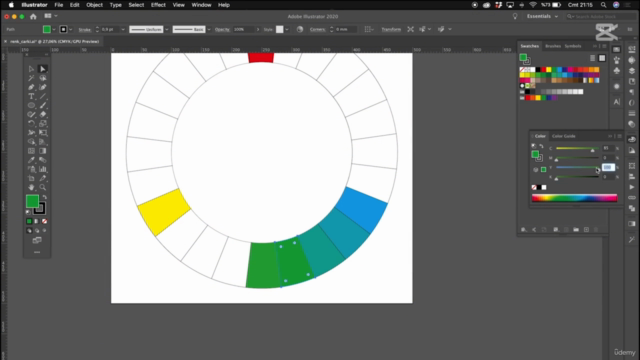
Task: Activate the Stroke box in toolbar
Action: [40, 209]
